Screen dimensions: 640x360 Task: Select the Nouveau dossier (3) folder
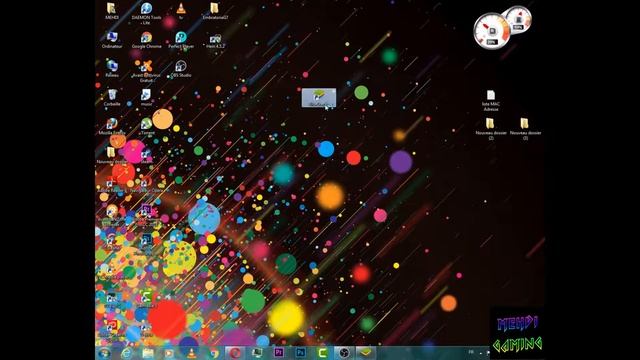tap(525, 129)
